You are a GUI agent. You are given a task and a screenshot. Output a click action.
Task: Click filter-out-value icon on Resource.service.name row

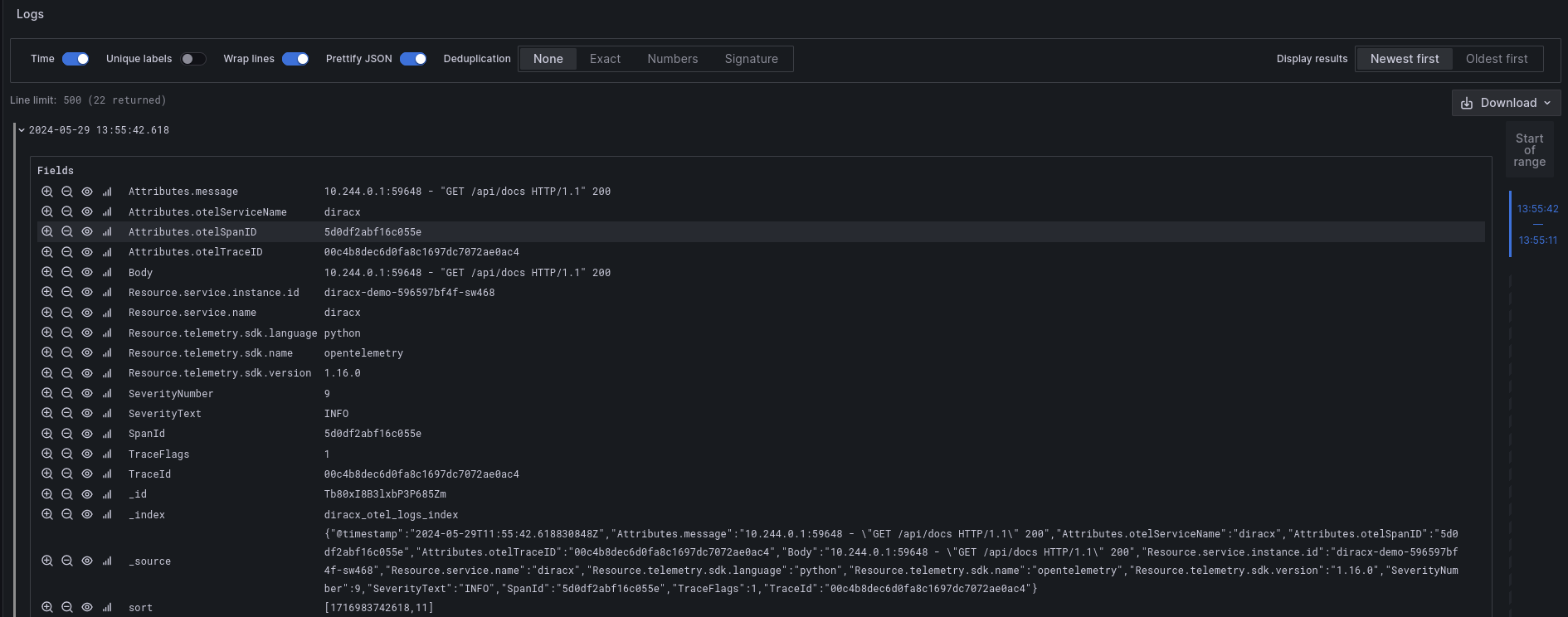[67, 313]
